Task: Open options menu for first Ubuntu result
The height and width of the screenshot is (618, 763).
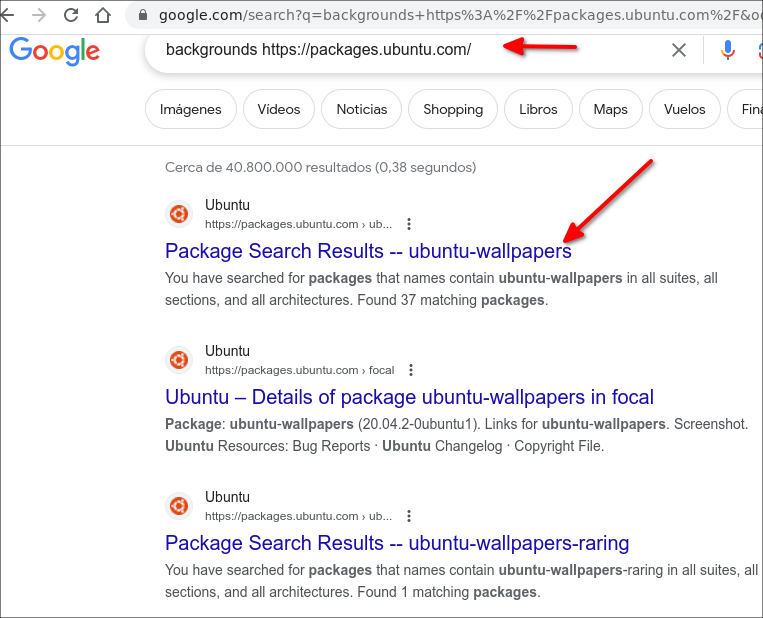Action: pyautogui.click(x=409, y=224)
